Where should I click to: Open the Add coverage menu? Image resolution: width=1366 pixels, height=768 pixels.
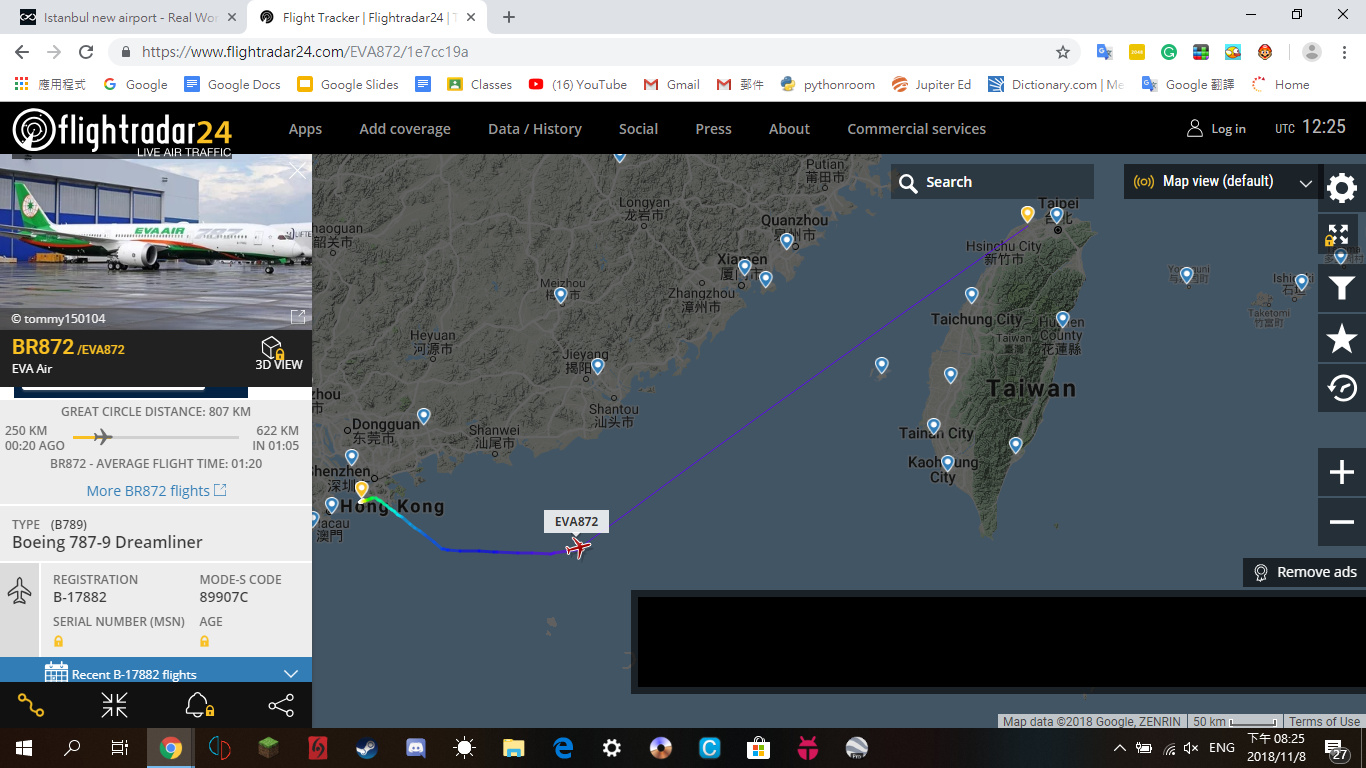(x=405, y=129)
